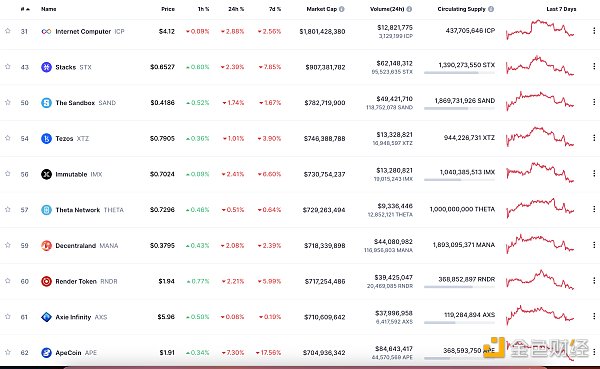The width and height of the screenshot is (600, 369).
Task: Sort by the 24h % column header
Action: point(236,9)
